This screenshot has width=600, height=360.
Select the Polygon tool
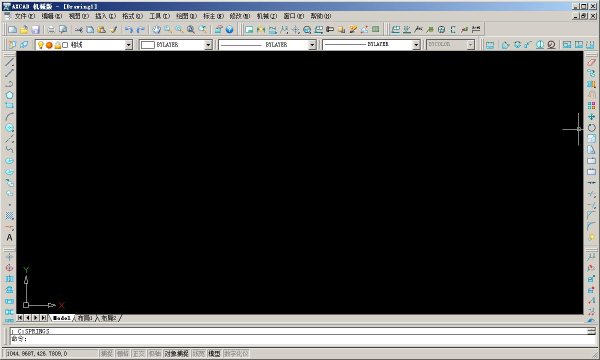point(10,95)
